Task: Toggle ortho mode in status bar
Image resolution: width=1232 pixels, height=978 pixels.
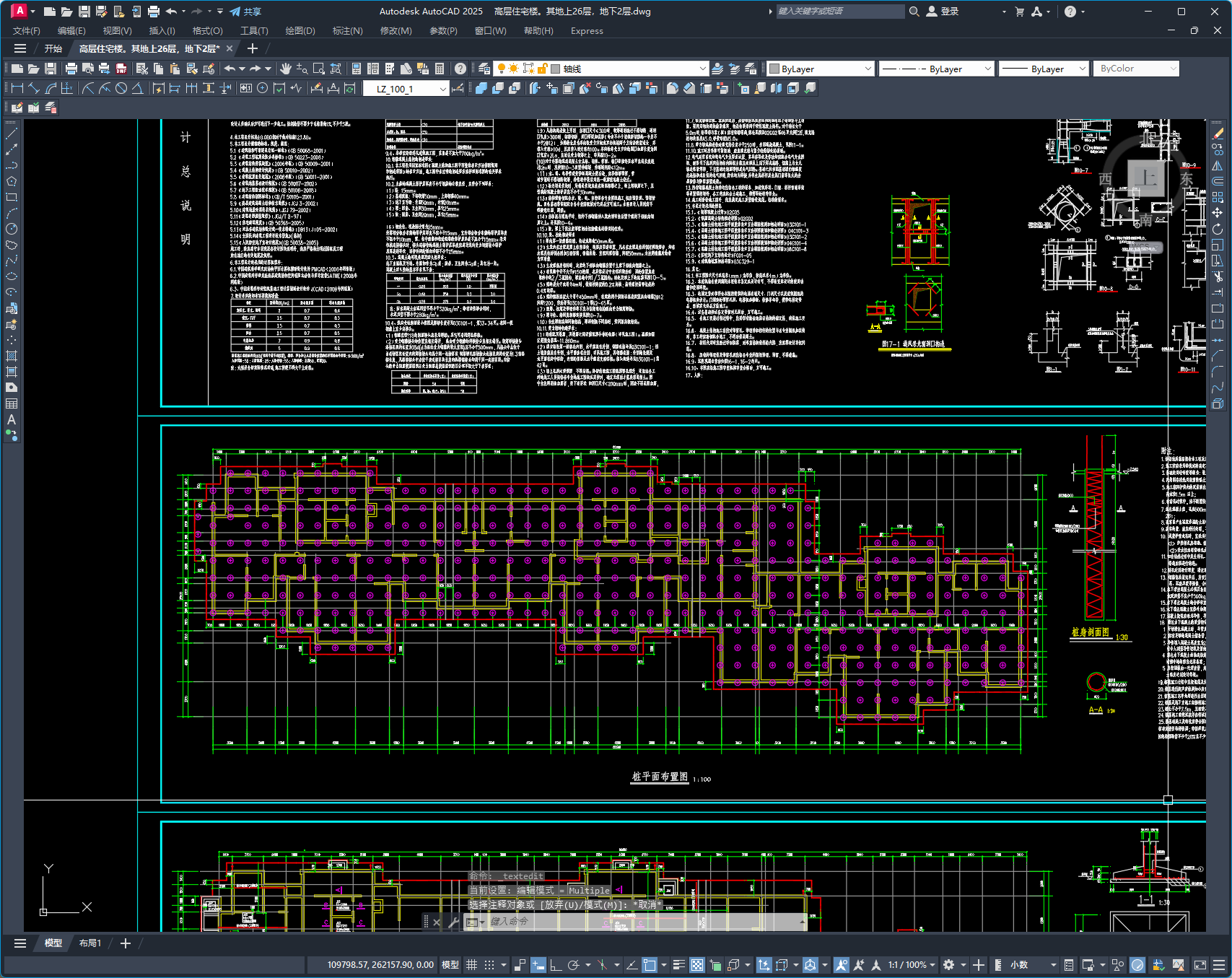Action: (x=555, y=965)
